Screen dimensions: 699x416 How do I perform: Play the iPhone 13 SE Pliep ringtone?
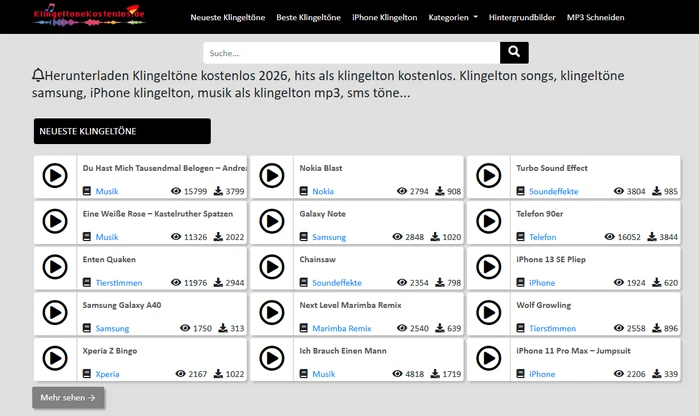click(x=489, y=267)
